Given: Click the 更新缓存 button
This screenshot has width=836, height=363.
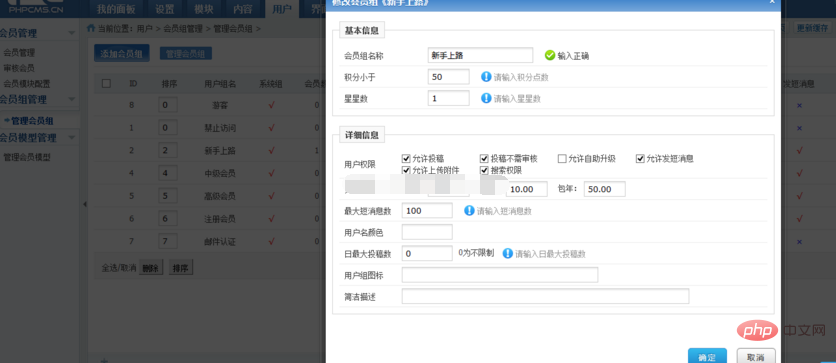Looking at the screenshot, I should click(x=813, y=28).
